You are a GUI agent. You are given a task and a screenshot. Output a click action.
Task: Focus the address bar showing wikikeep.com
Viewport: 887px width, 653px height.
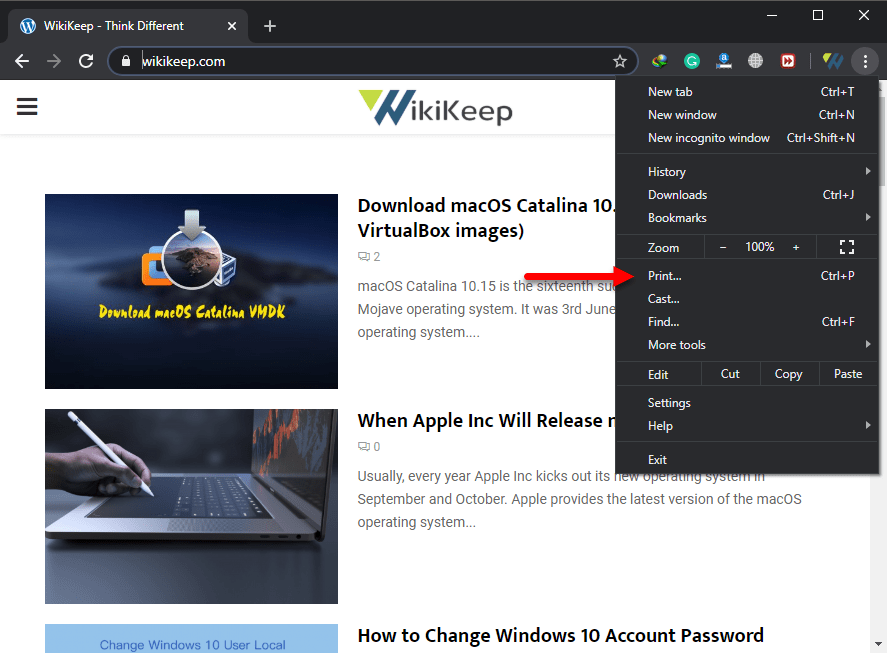pos(373,61)
